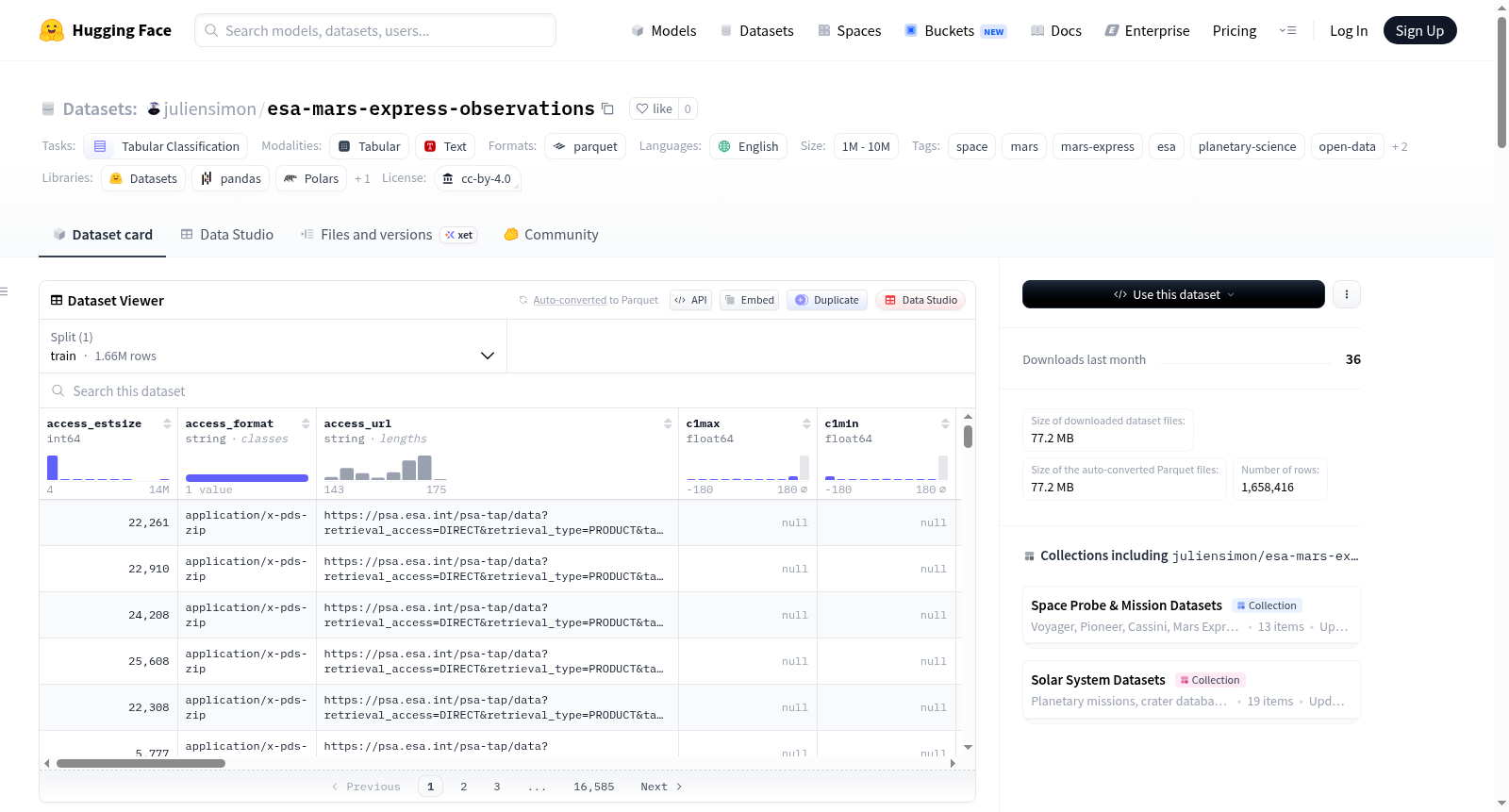Open the Spaces menu item
The image size is (1509, 812).
point(849,30)
